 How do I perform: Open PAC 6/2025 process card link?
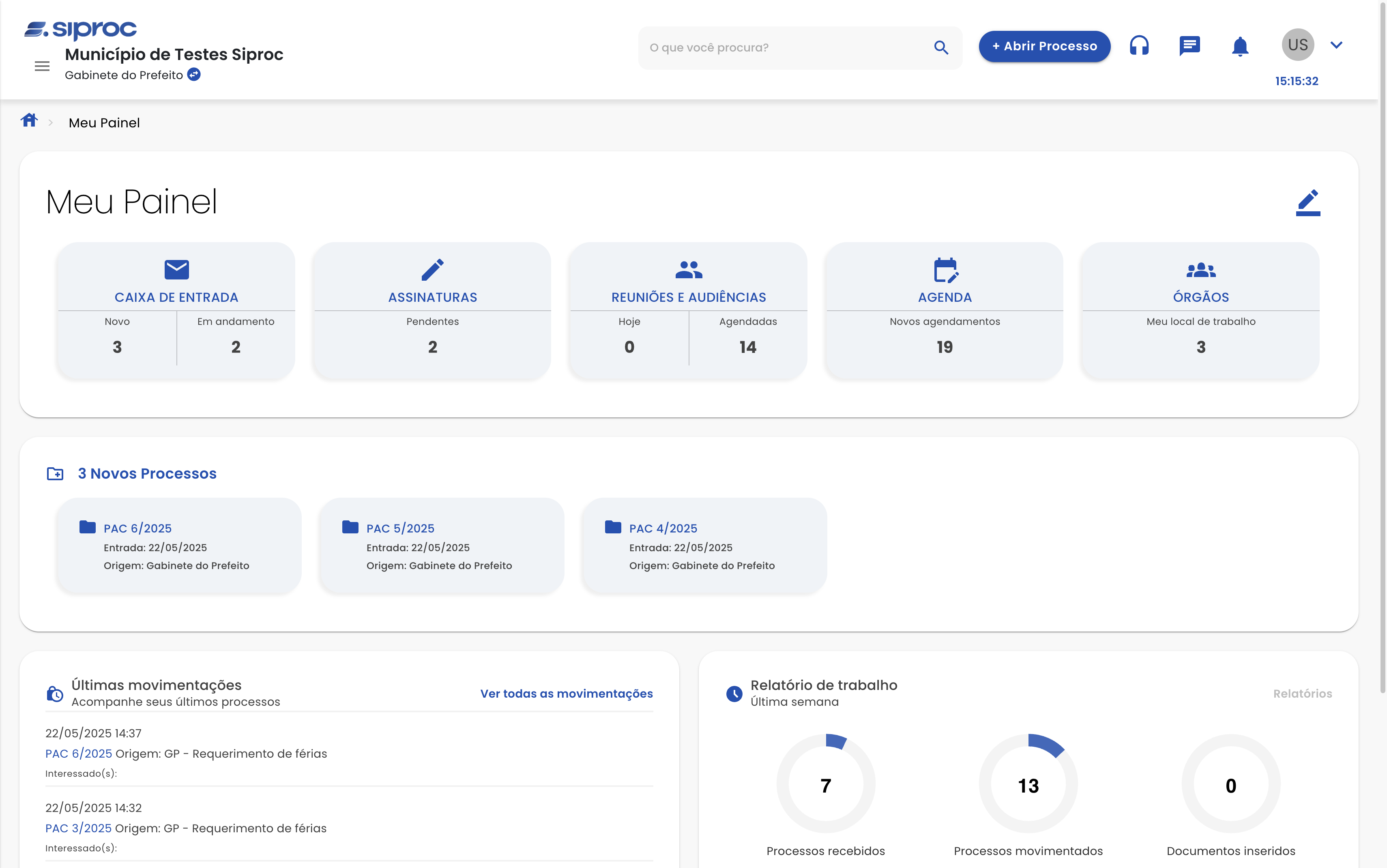pos(138,528)
